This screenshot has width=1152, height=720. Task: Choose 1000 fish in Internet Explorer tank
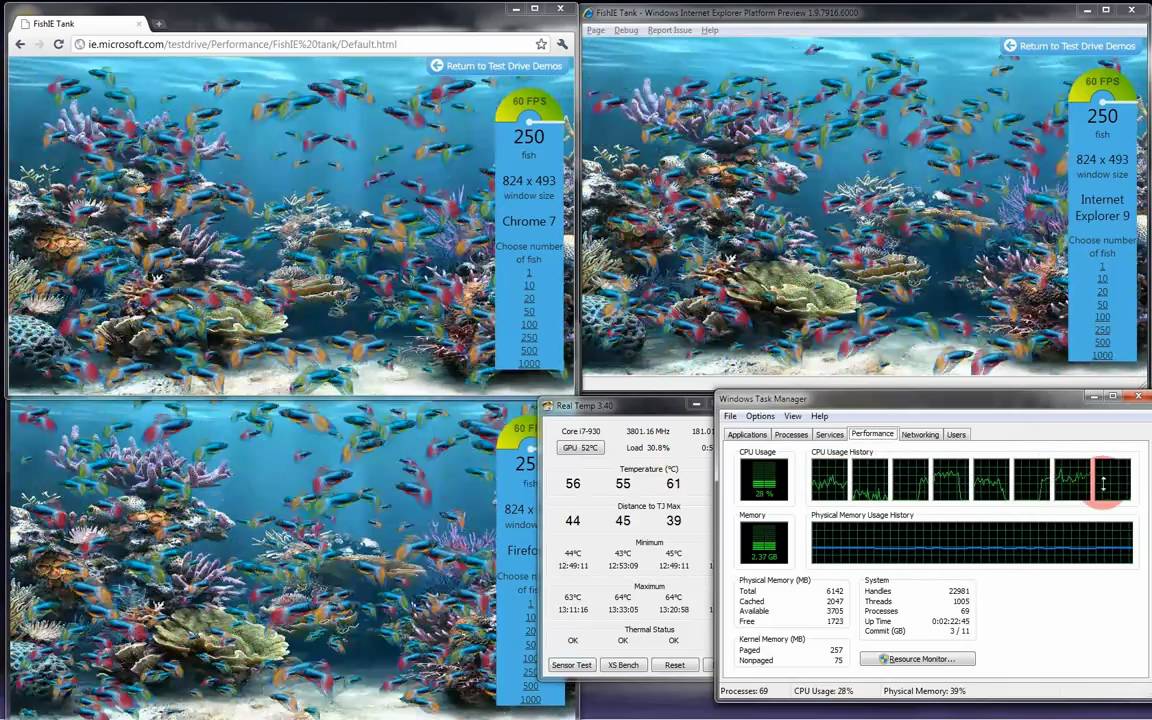pos(1102,356)
